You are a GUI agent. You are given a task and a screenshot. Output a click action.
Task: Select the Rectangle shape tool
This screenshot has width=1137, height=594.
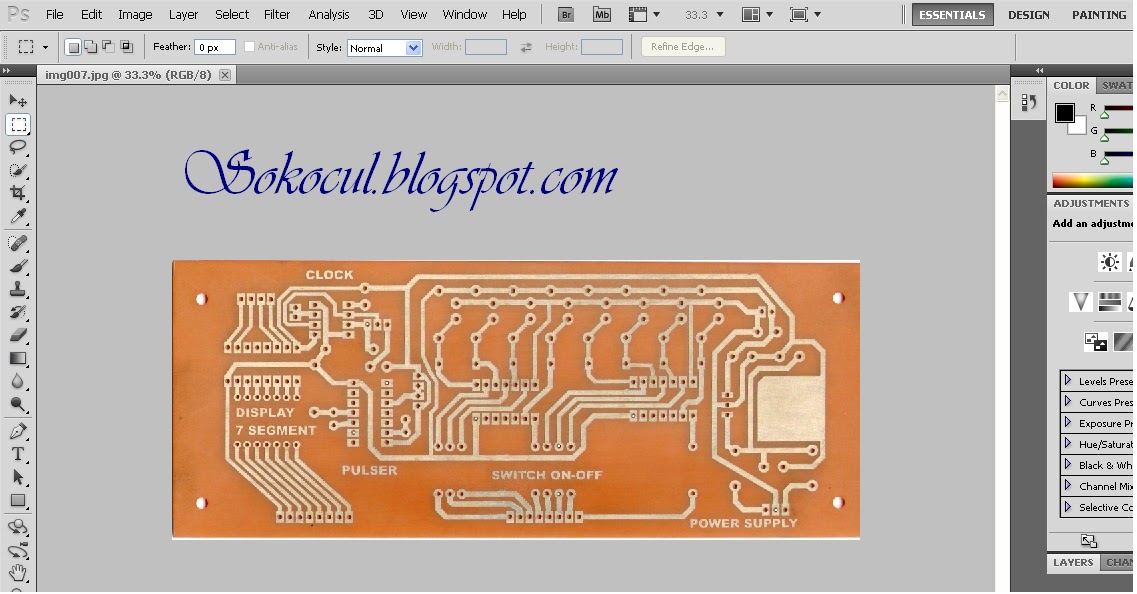(18, 500)
